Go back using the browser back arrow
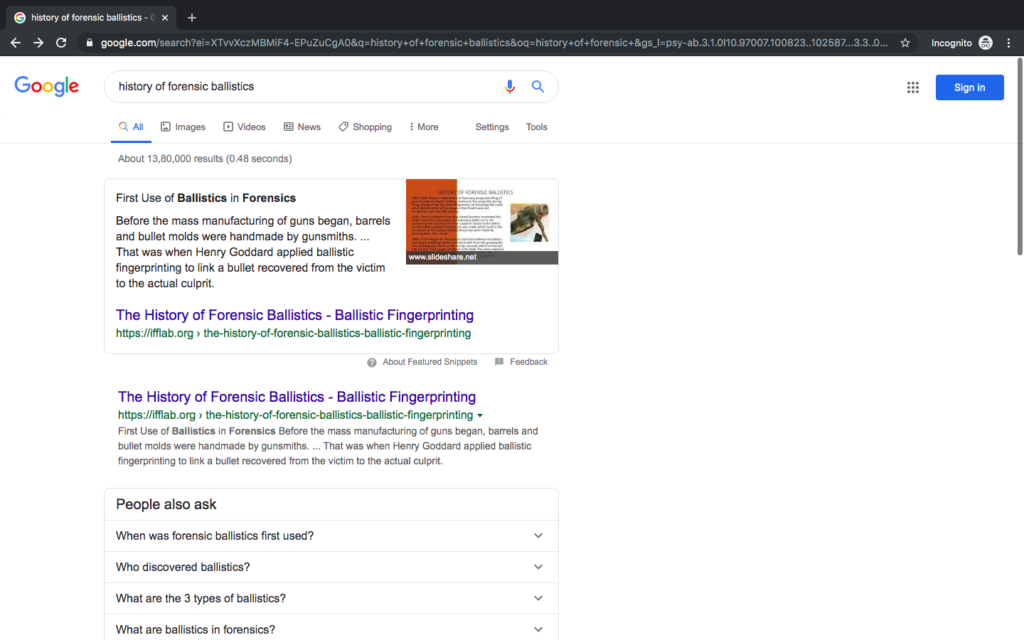 pyautogui.click(x=16, y=42)
